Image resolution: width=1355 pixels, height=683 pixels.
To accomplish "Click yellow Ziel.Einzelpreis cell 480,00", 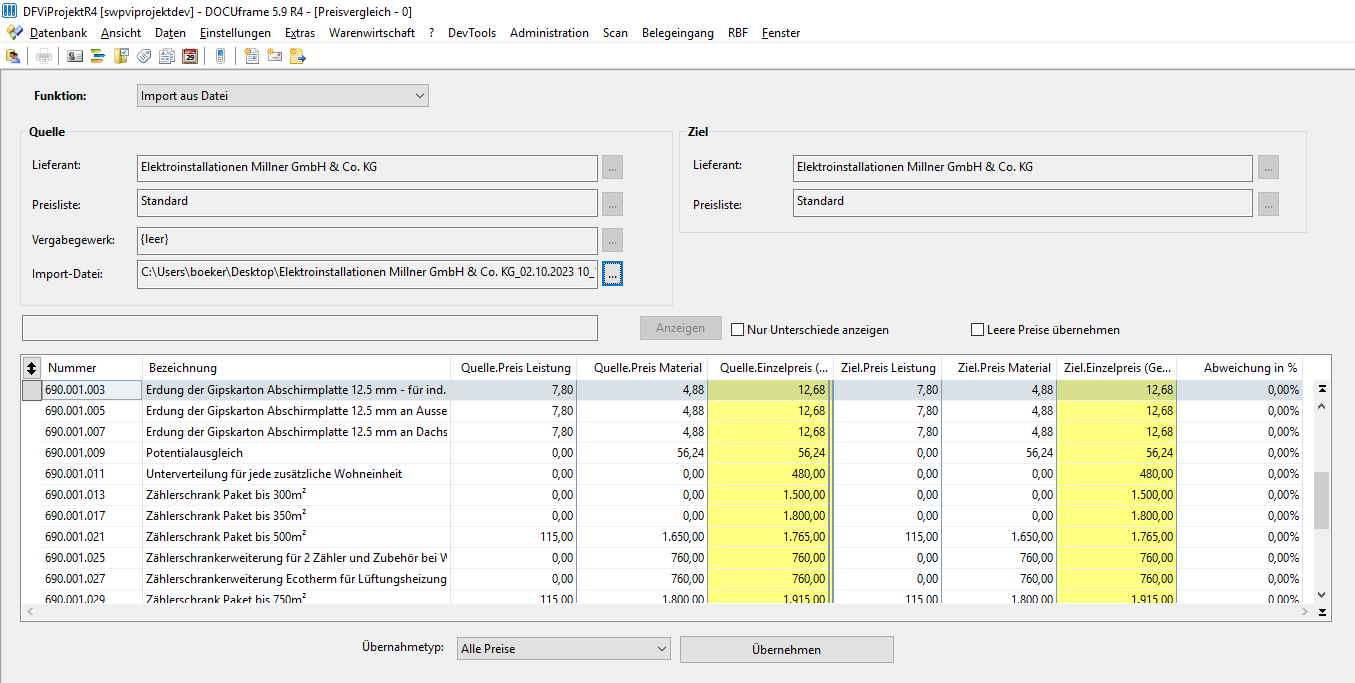I will [1116, 474].
